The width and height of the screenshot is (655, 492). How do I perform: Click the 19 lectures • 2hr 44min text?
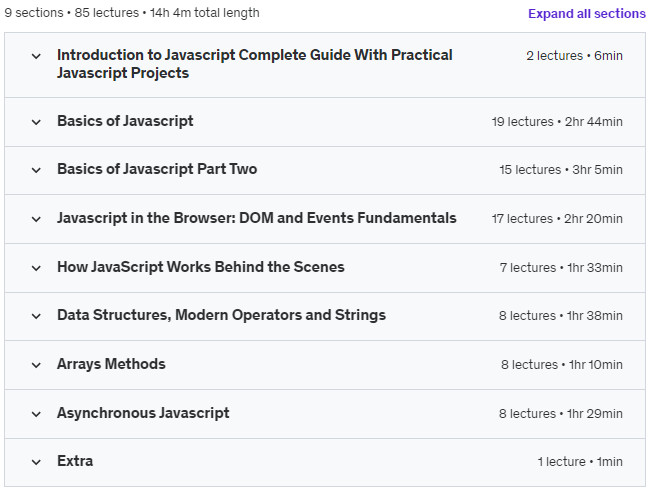pos(557,122)
